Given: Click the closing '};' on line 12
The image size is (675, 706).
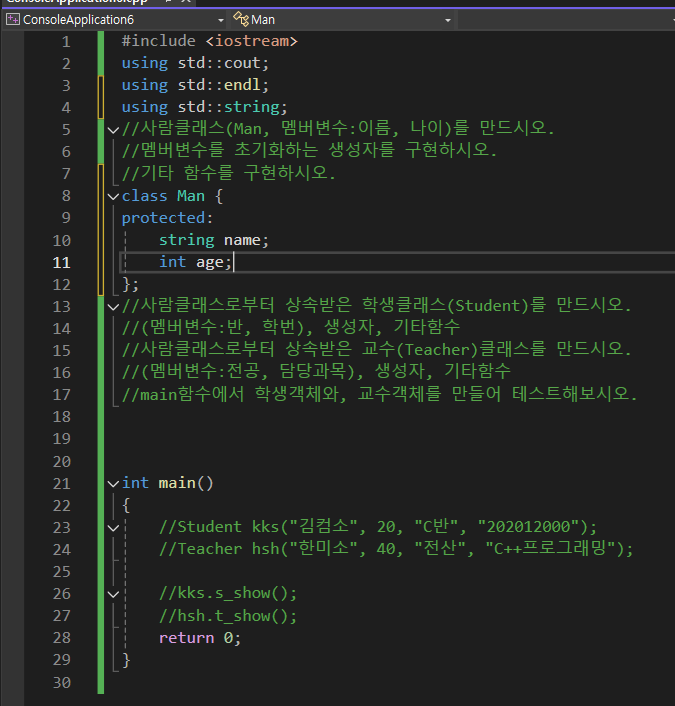Looking at the screenshot, I should [x=131, y=284].
